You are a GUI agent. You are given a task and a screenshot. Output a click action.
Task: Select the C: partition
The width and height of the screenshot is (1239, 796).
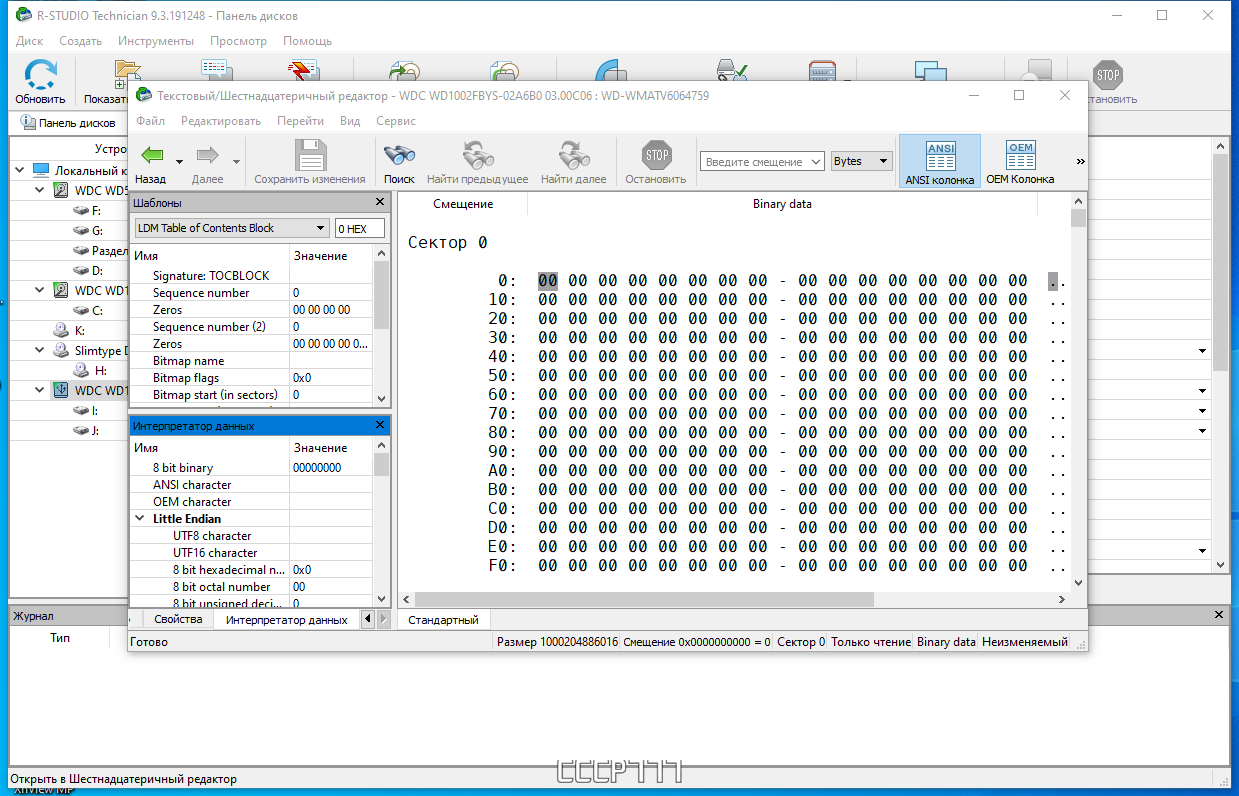tap(96, 310)
